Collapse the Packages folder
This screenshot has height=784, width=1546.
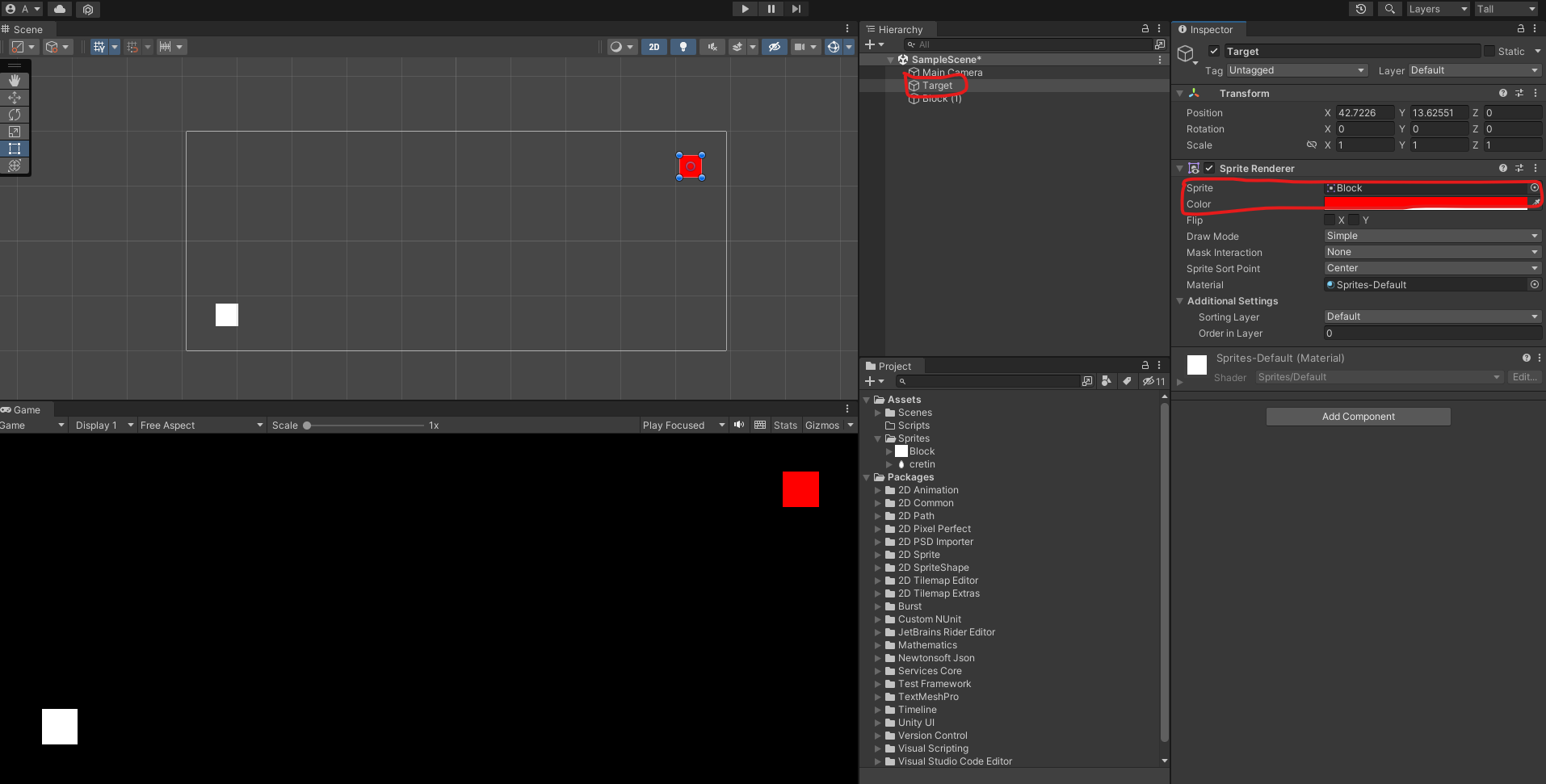tap(868, 478)
